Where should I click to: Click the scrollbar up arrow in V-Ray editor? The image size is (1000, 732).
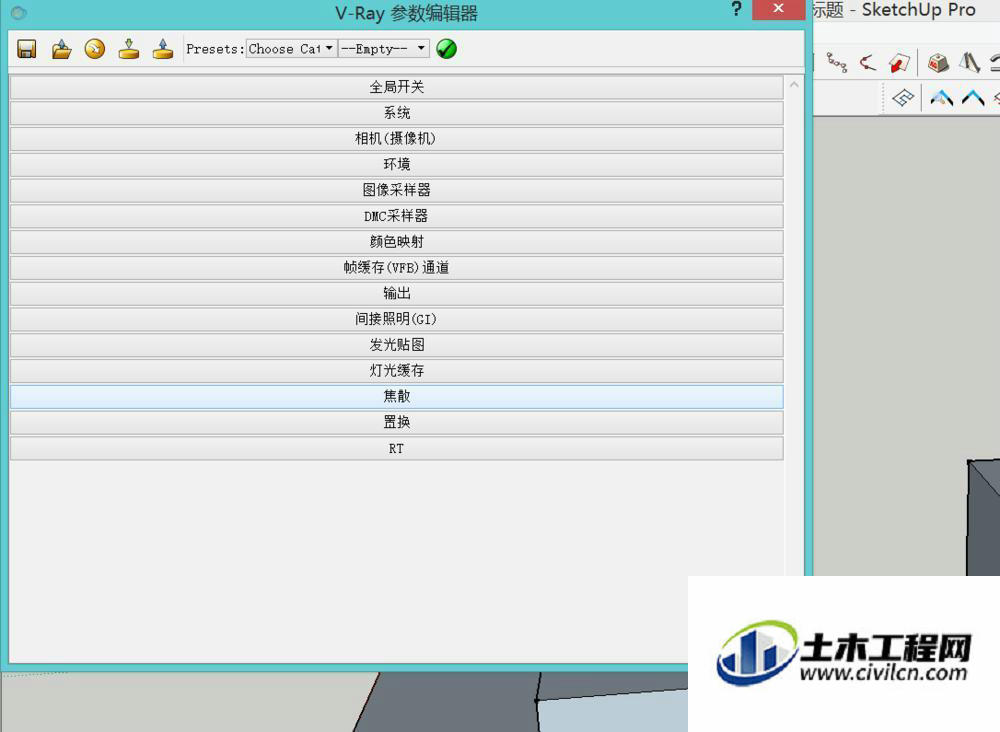click(x=794, y=84)
